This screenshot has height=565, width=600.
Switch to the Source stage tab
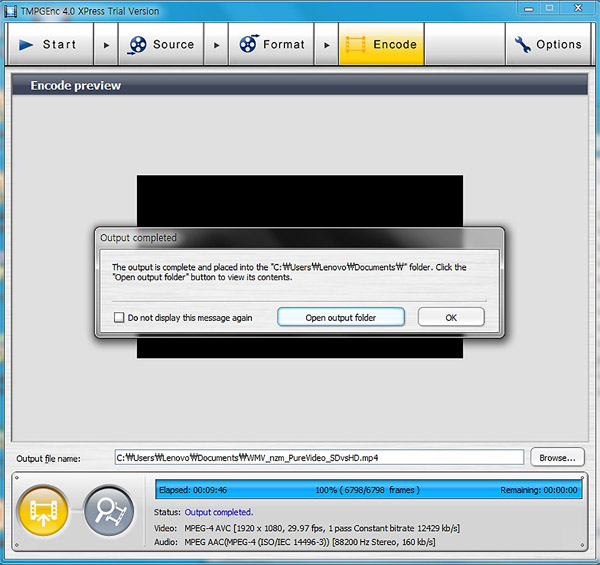click(161, 44)
